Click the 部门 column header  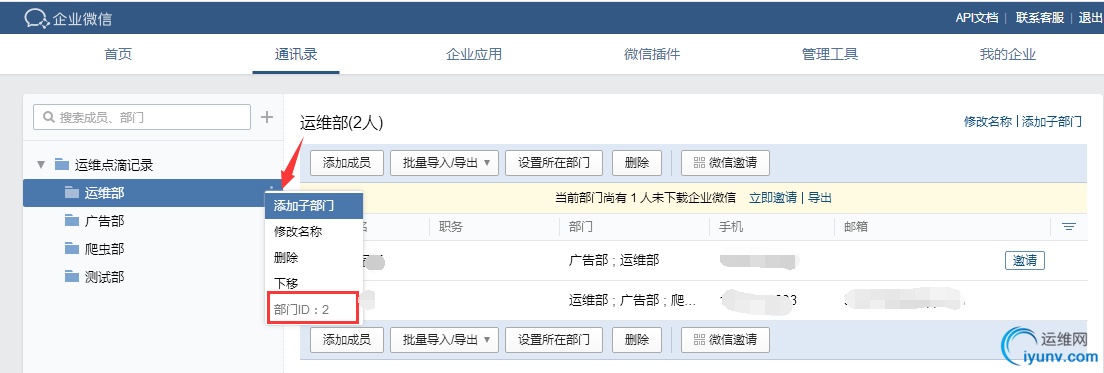(x=580, y=227)
